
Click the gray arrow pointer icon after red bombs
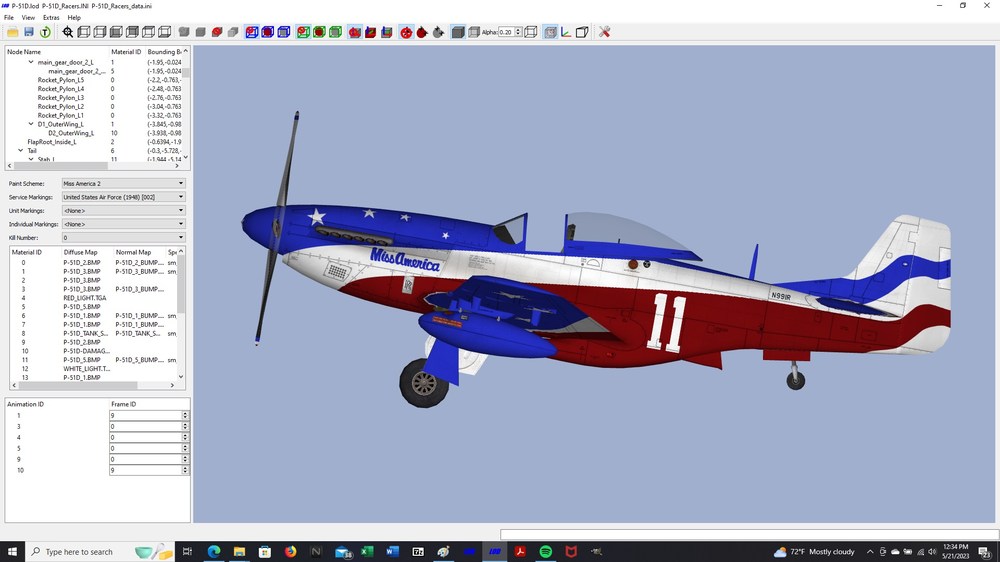[438, 32]
